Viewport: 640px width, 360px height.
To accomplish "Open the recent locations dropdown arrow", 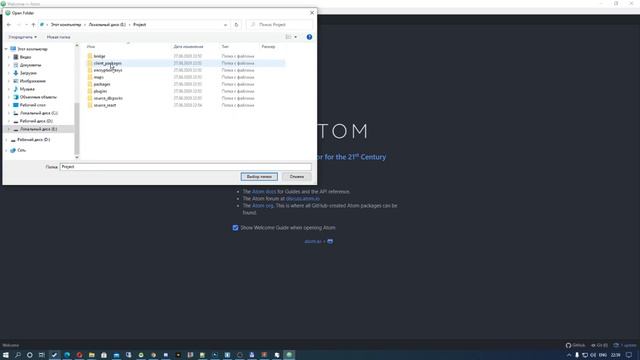I will pos(26,25).
